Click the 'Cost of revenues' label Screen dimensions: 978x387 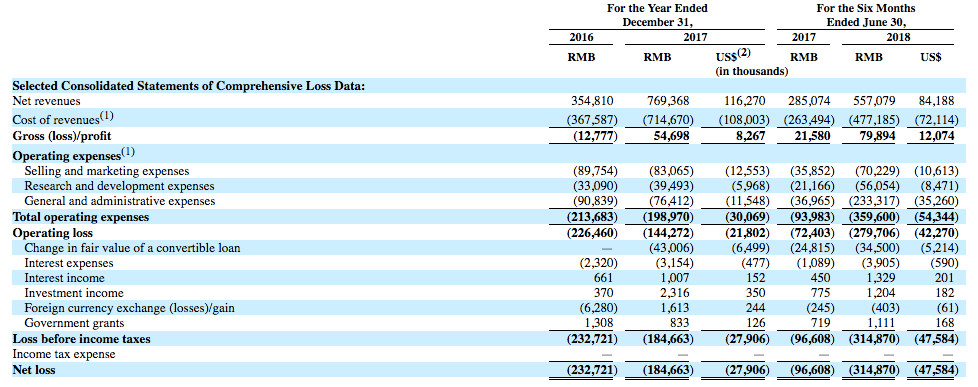[x=63, y=119]
